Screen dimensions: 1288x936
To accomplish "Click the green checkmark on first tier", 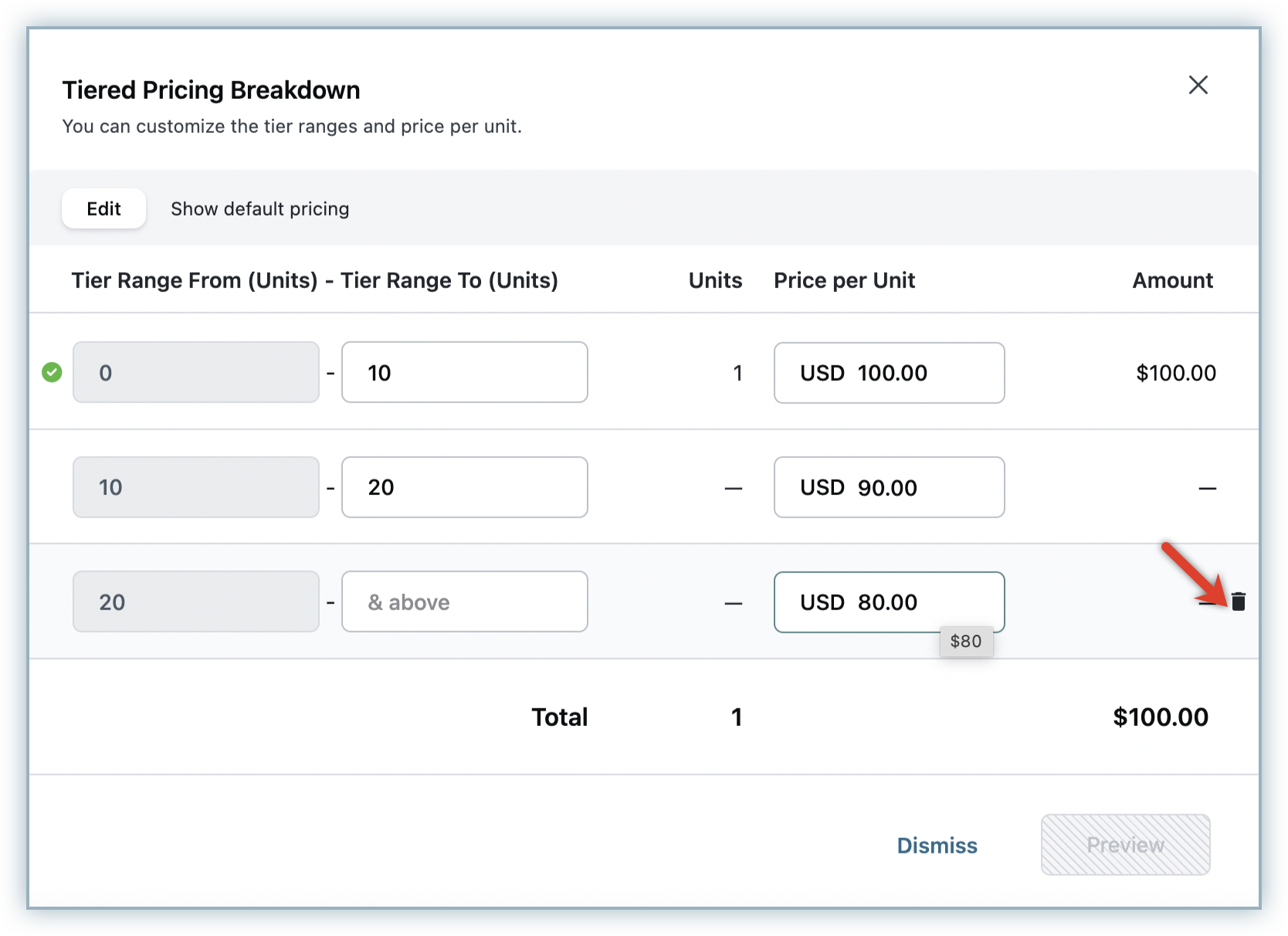I will coord(52,373).
